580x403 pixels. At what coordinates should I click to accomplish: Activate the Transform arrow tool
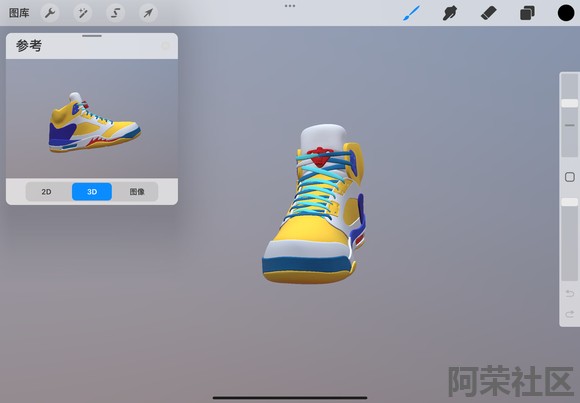pos(148,13)
